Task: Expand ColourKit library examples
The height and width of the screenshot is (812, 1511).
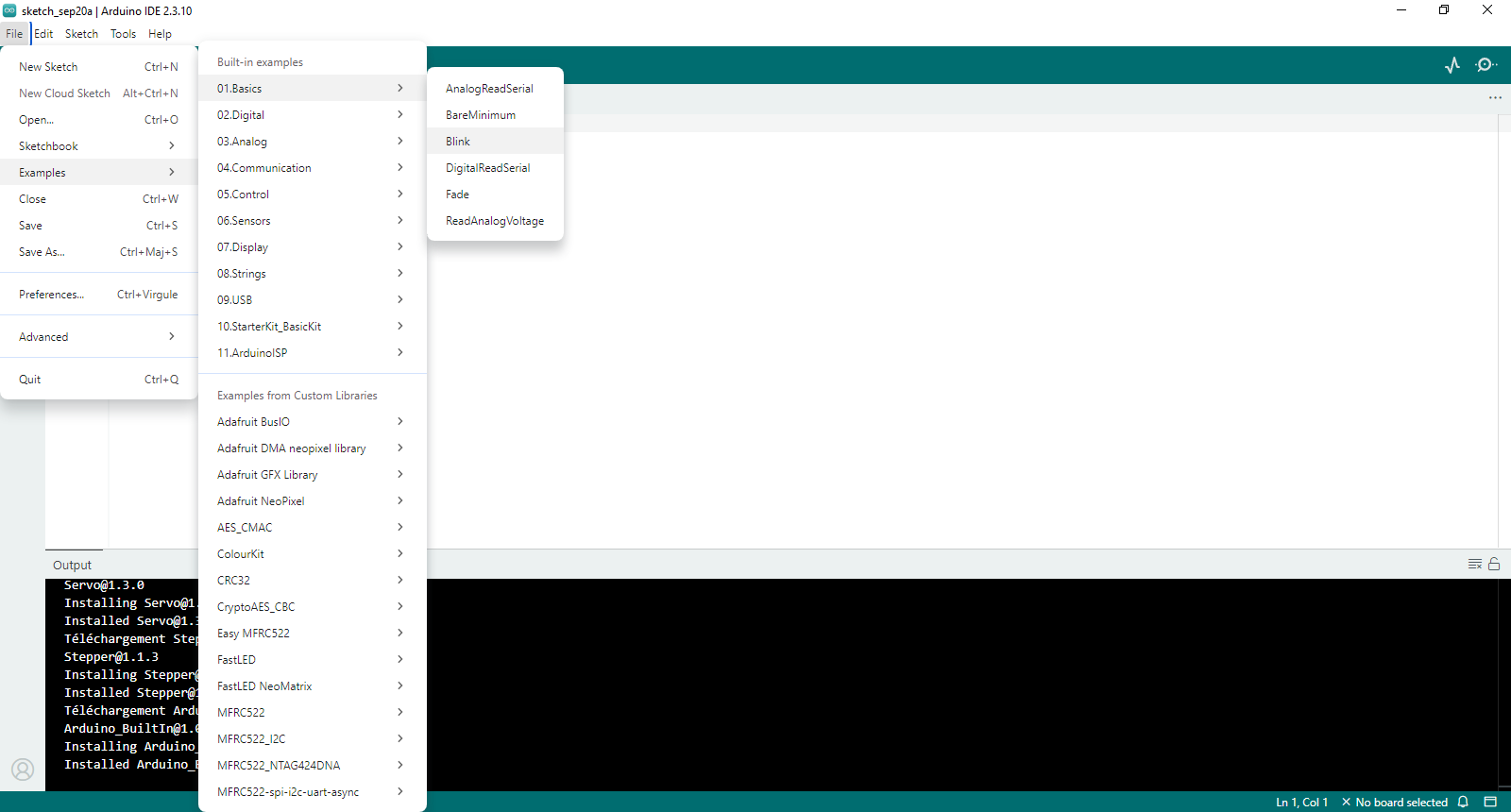Action: [313, 554]
